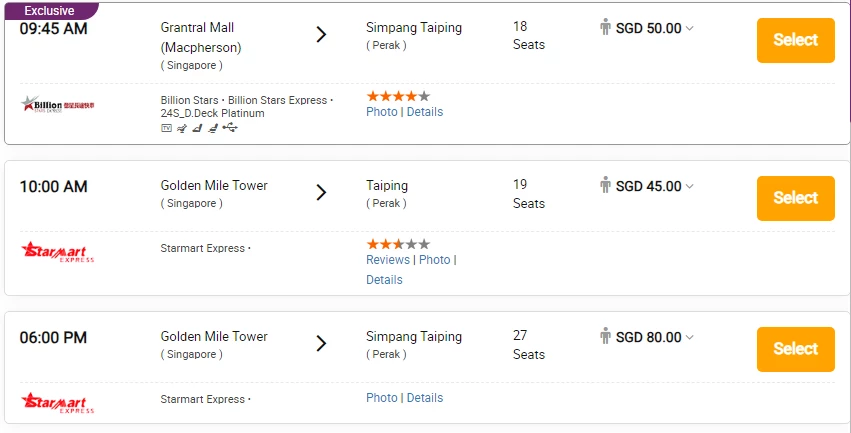851x433 pixels.
Task: Select the 09:45 AM Grantral Mall trip
Action: 796,40
